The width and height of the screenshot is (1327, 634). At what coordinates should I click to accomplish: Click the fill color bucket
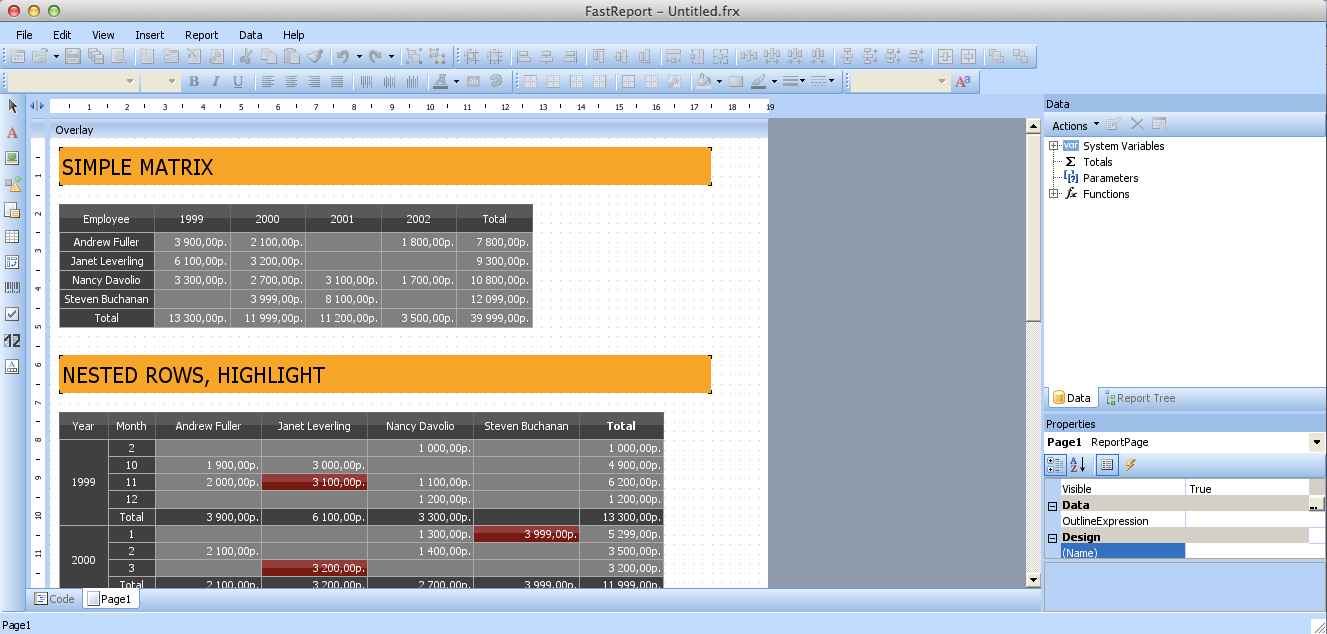point(704,82)
